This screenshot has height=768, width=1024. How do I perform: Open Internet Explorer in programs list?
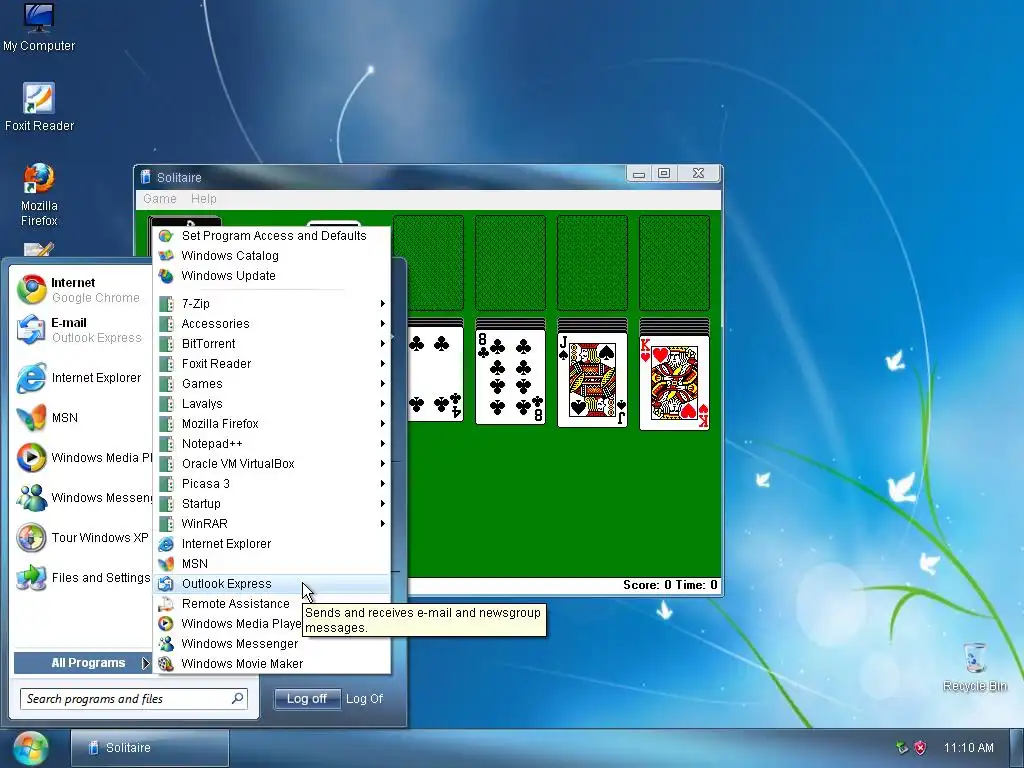coord(272,544)
